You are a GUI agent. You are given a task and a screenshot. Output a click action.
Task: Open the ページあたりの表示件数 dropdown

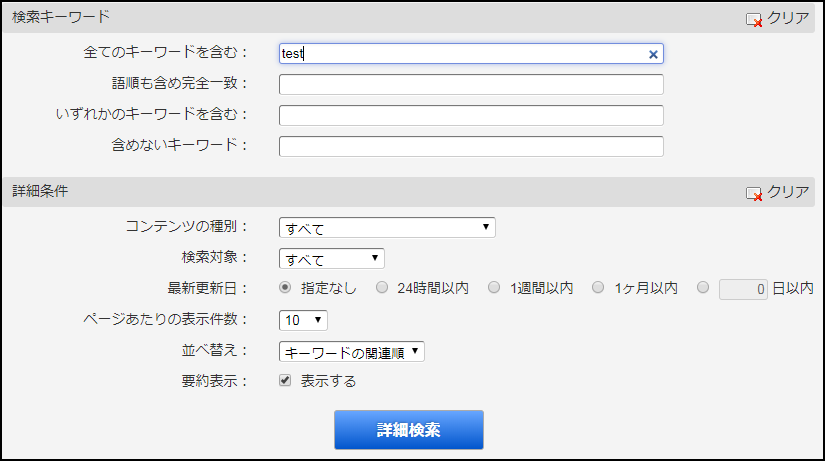pos(303,320)
